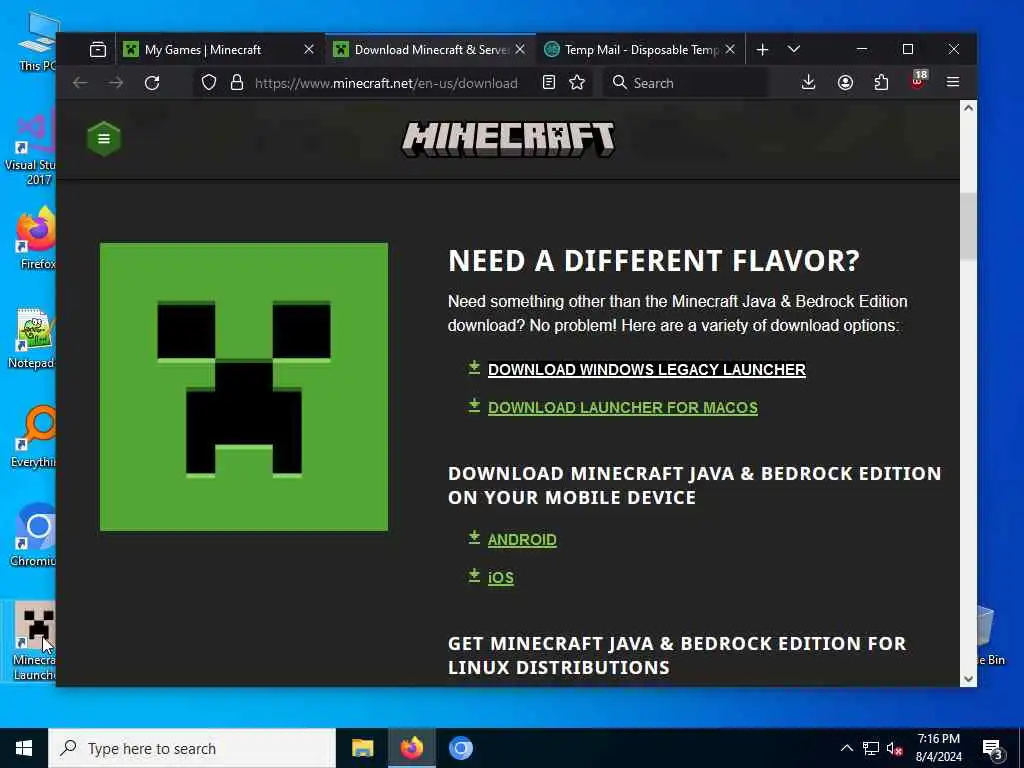Toggle Firefox reader view

(x=549, y=83)
